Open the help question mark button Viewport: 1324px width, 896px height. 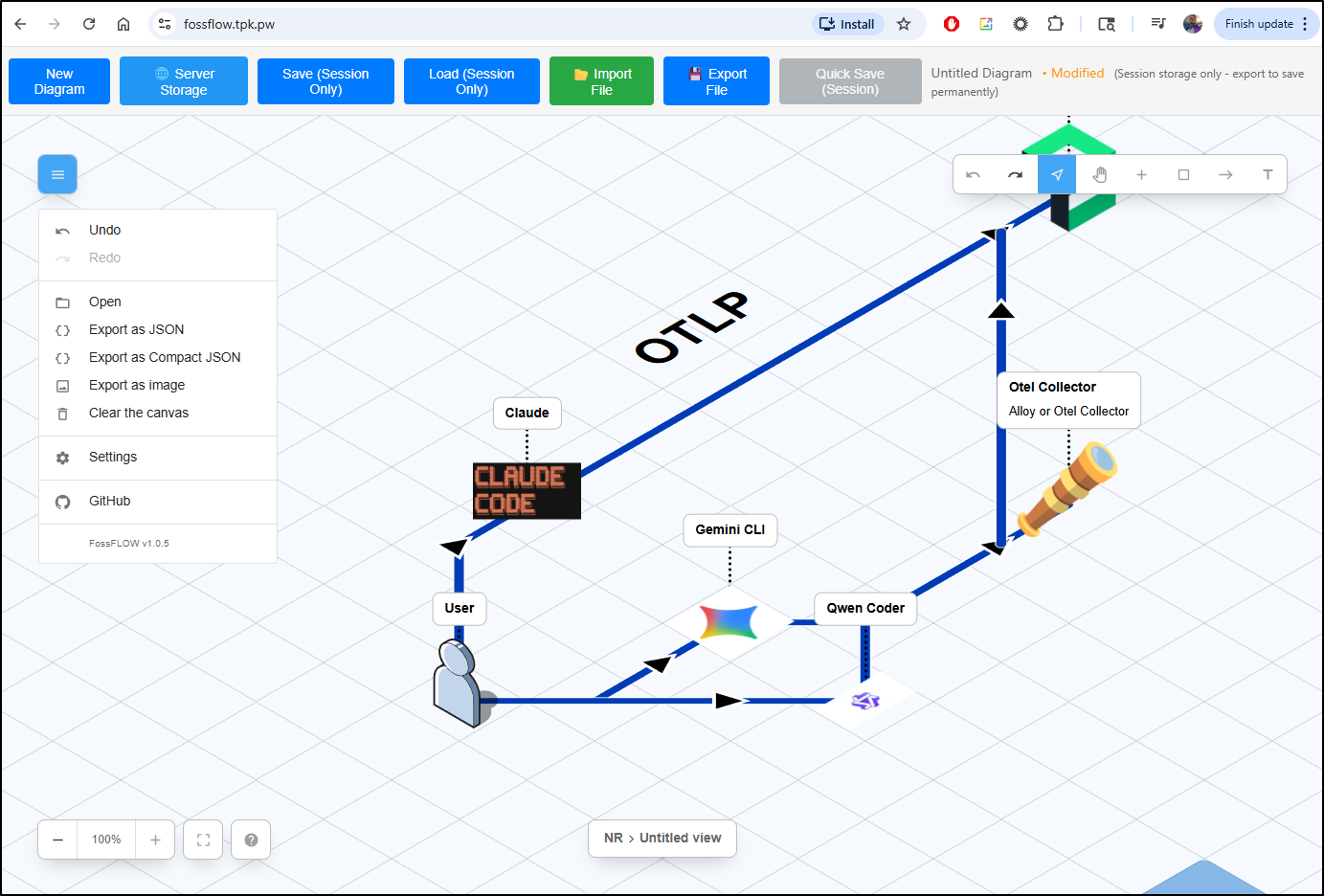click(x=251, y=840)
